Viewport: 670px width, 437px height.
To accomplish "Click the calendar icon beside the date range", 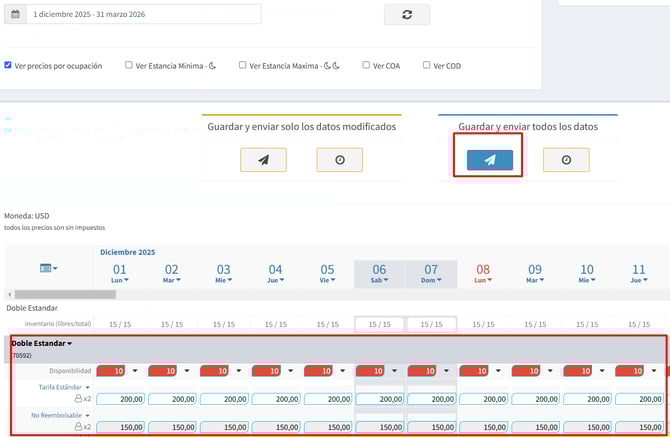I will click(x=15, y=15).
